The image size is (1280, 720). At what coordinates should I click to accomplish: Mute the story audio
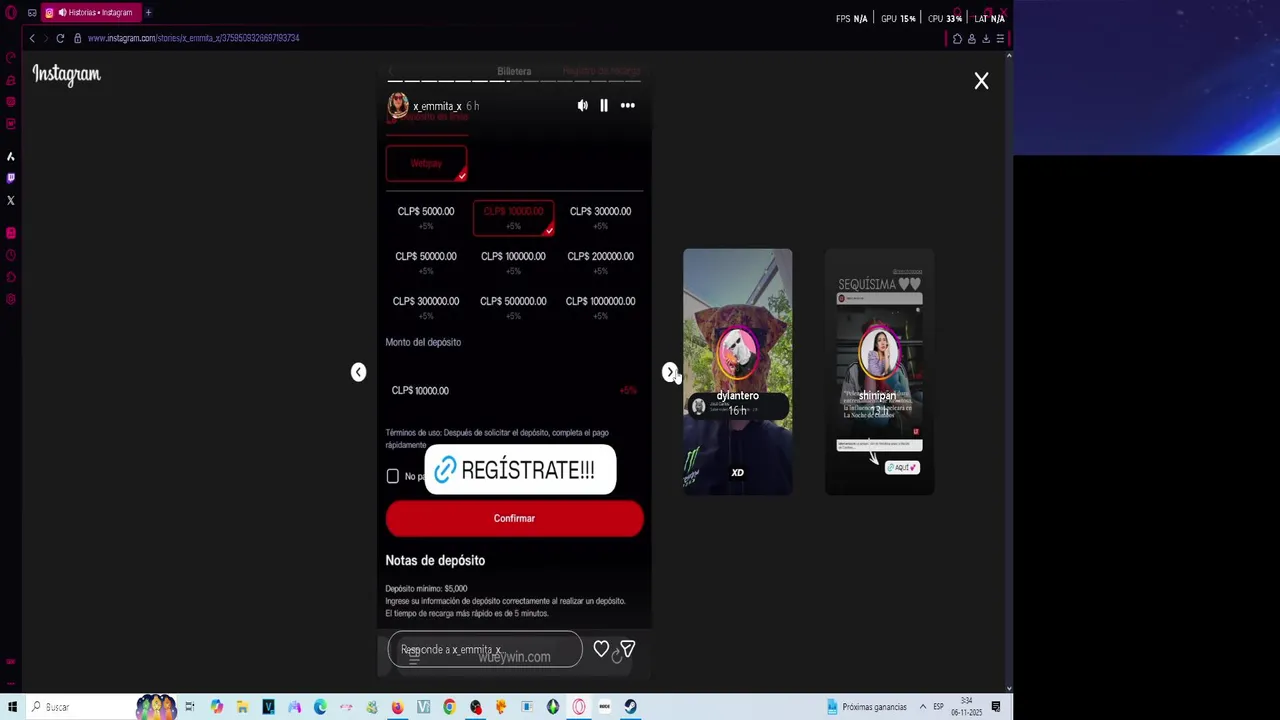pos(582,105)
